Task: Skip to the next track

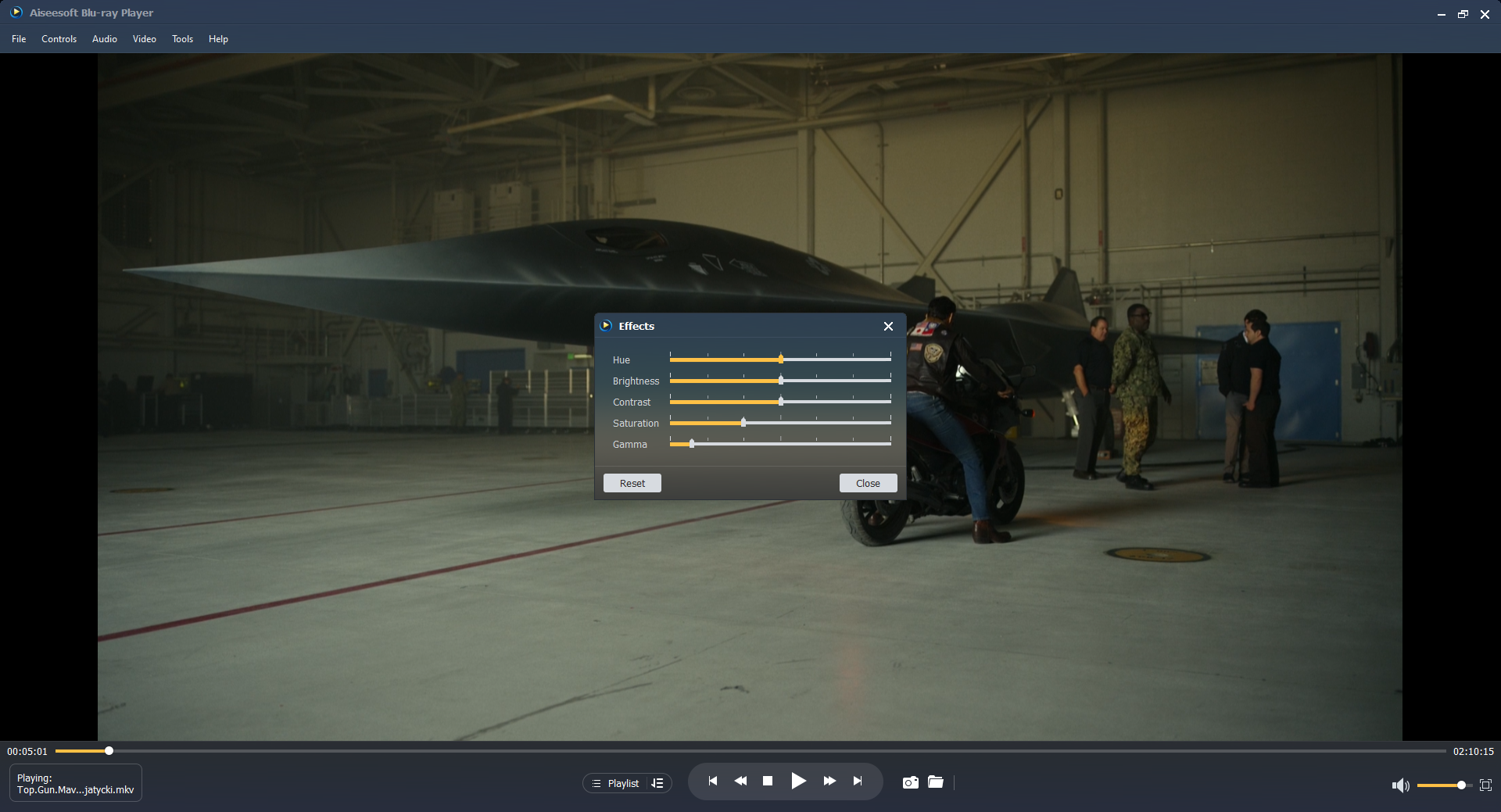Action: 858,781
